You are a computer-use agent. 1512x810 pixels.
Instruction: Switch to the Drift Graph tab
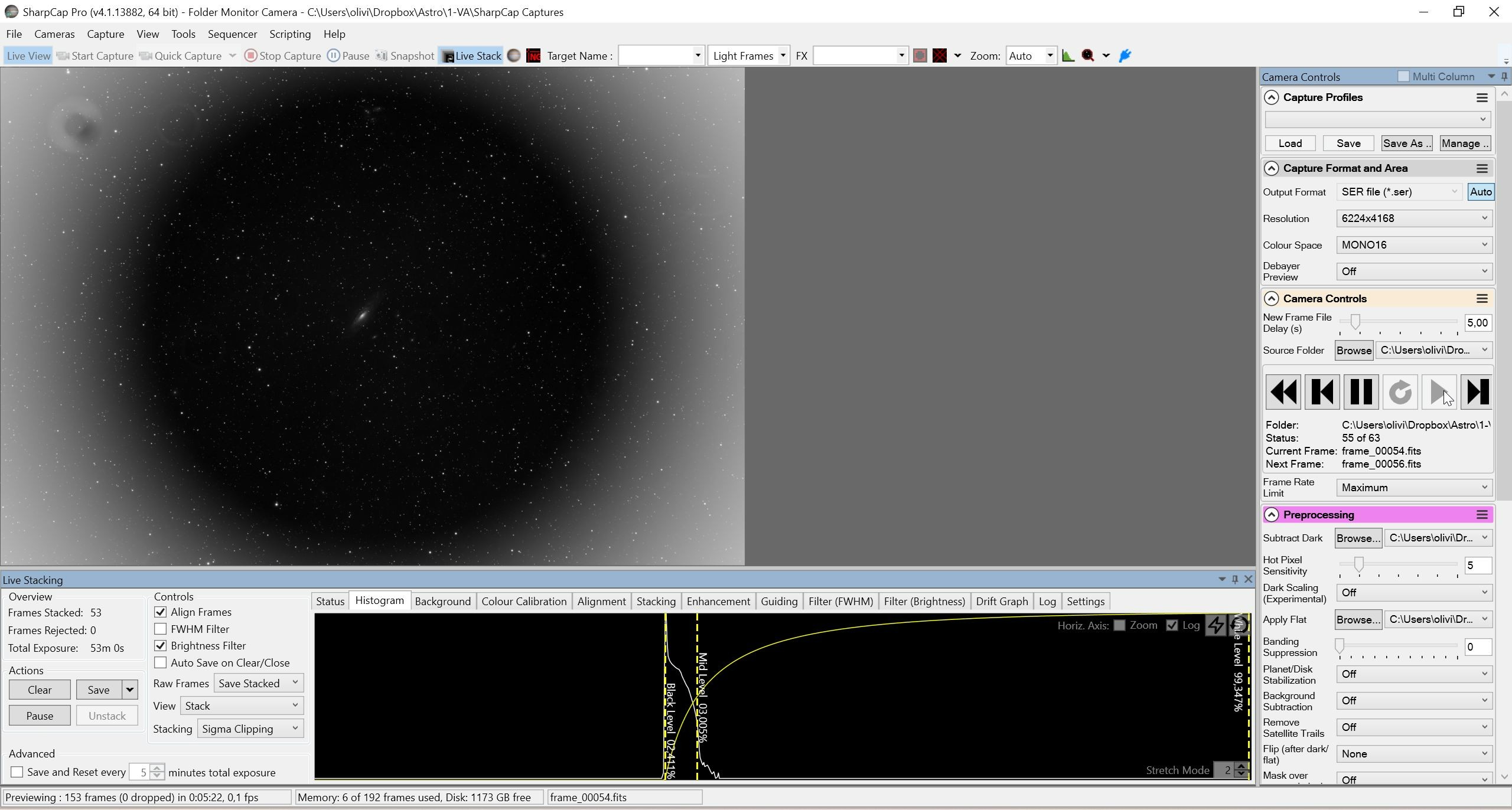(1002, 602)
